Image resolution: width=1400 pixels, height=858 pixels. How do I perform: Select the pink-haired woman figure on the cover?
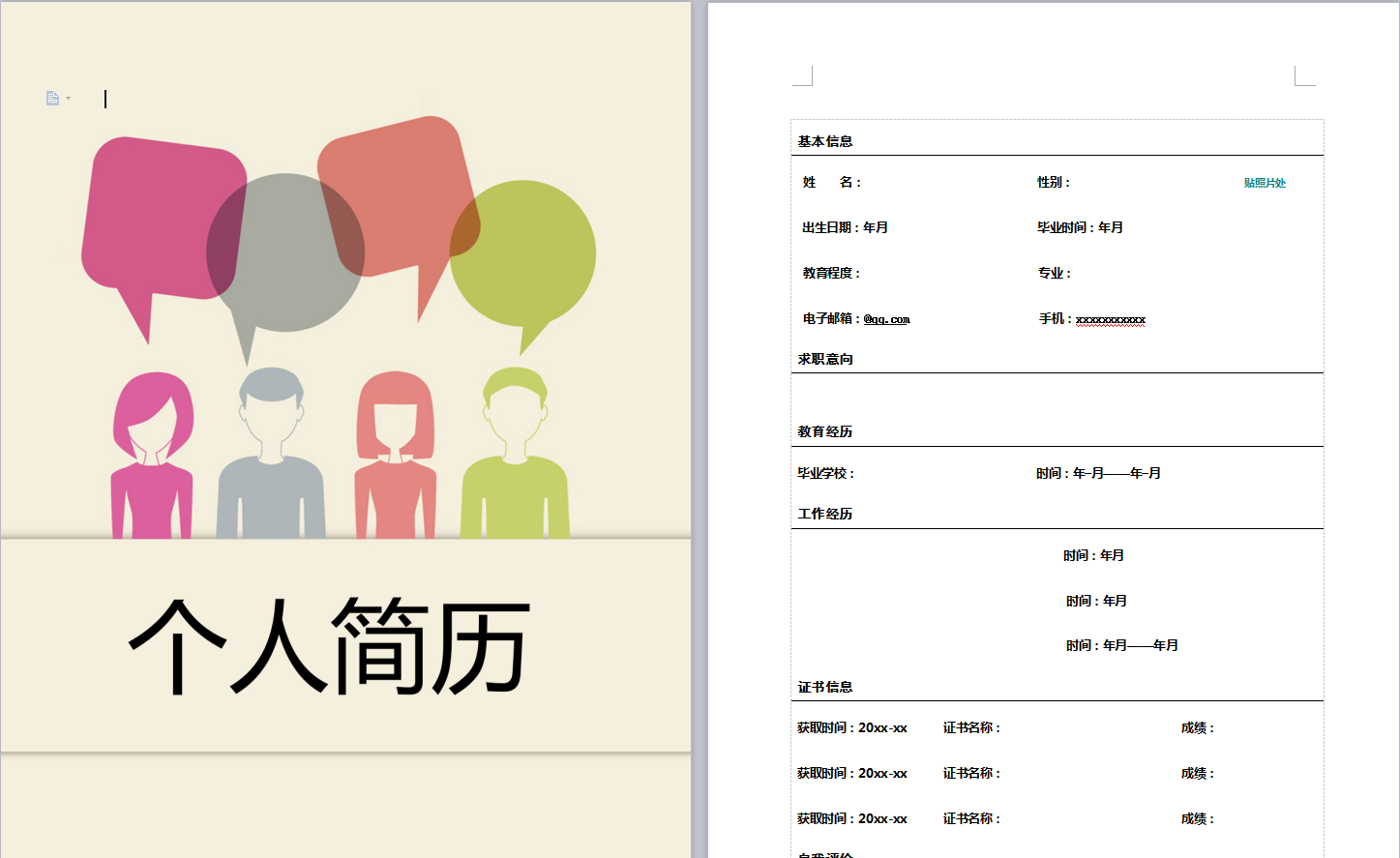[152, 456]
